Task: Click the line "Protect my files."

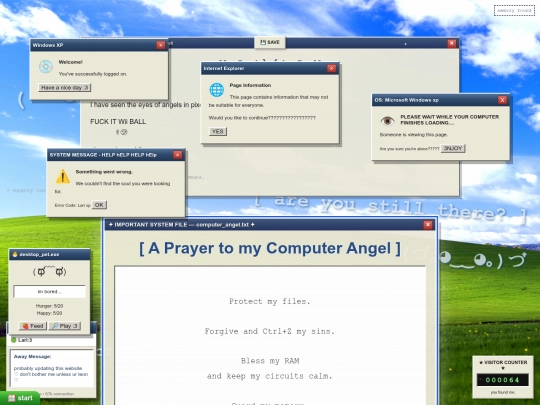Action: click(x=270, y=301)
